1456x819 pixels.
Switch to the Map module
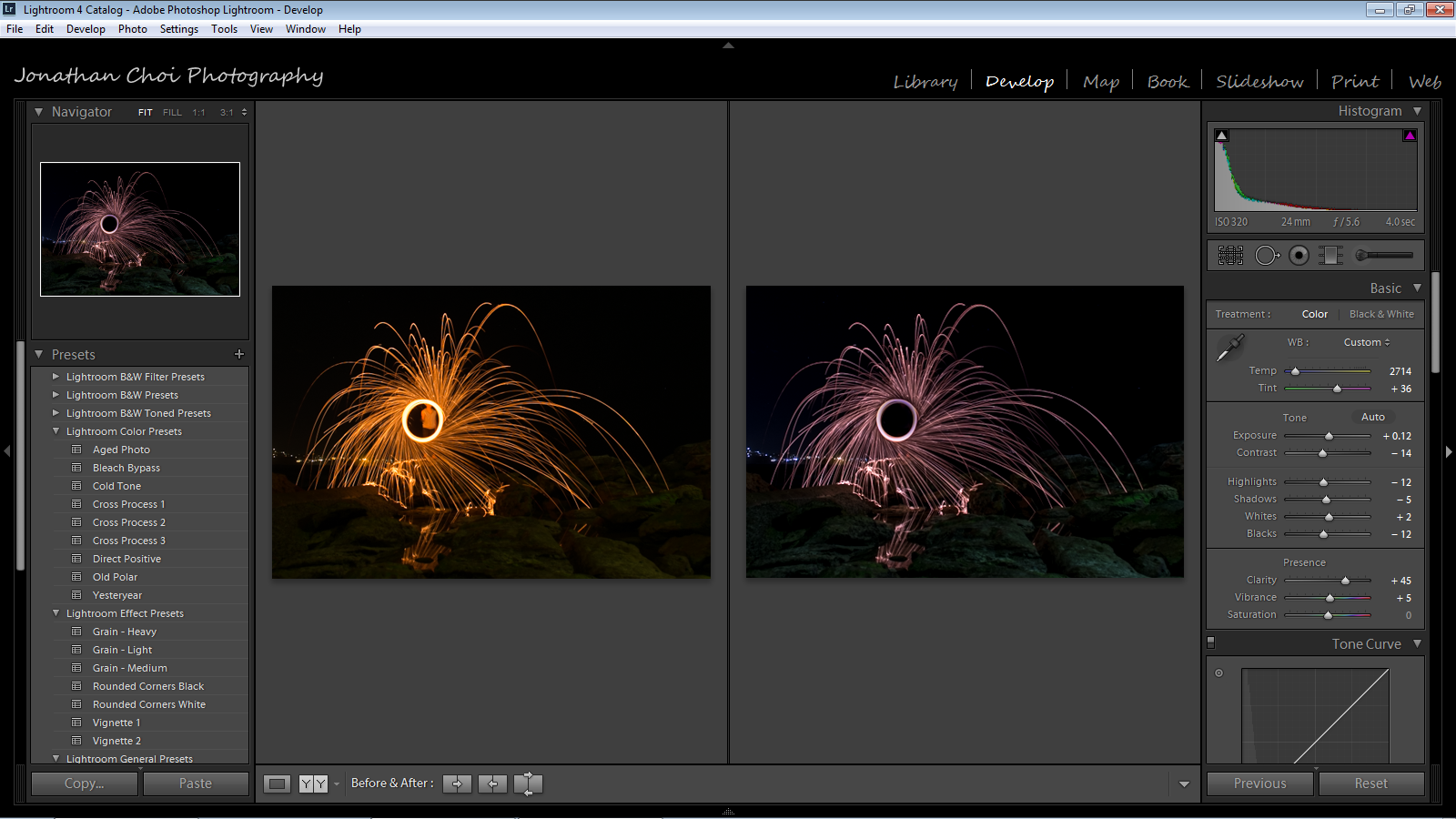(x=1101, y=82)
